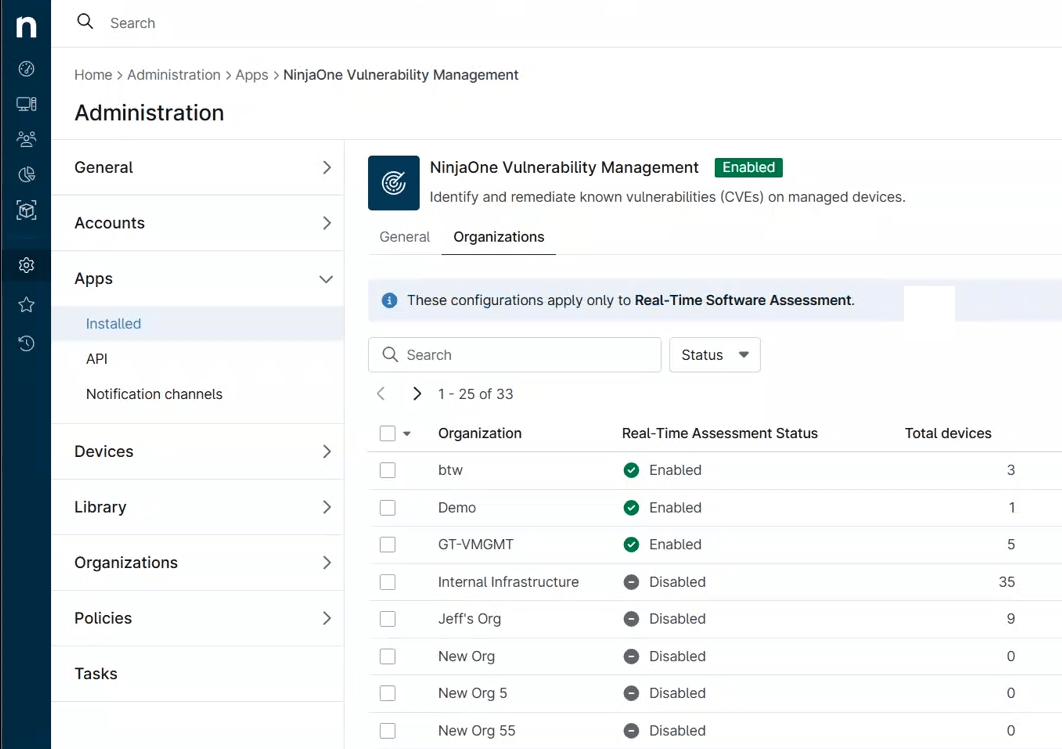Expand the Organizations sidebar section
This screenshot has height=749, width=1062.
(x=198, y=562)
